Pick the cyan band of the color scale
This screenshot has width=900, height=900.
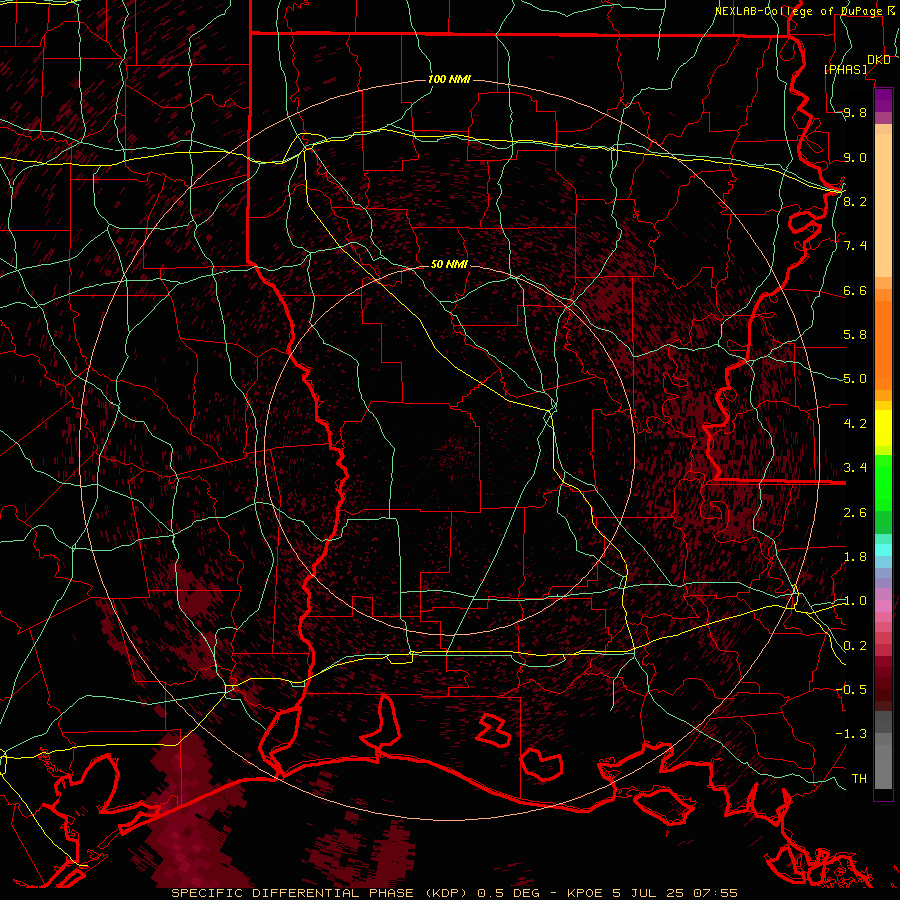tap(883, 550)
